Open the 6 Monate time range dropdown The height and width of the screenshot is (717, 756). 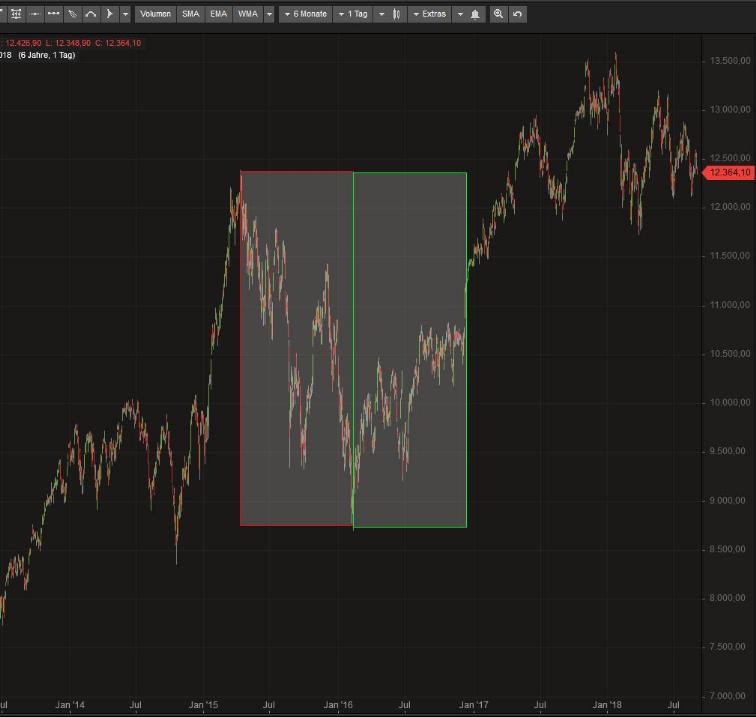click(x=306, y=14)
